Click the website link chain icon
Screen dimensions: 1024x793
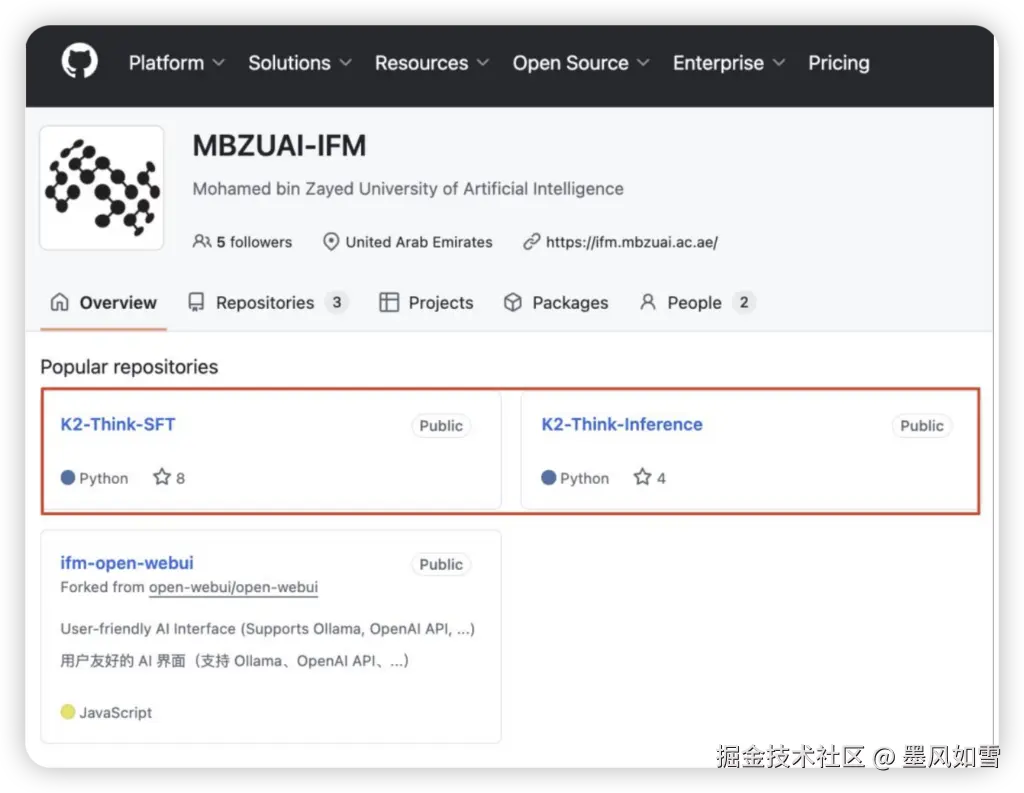click(x=532, y=242)
